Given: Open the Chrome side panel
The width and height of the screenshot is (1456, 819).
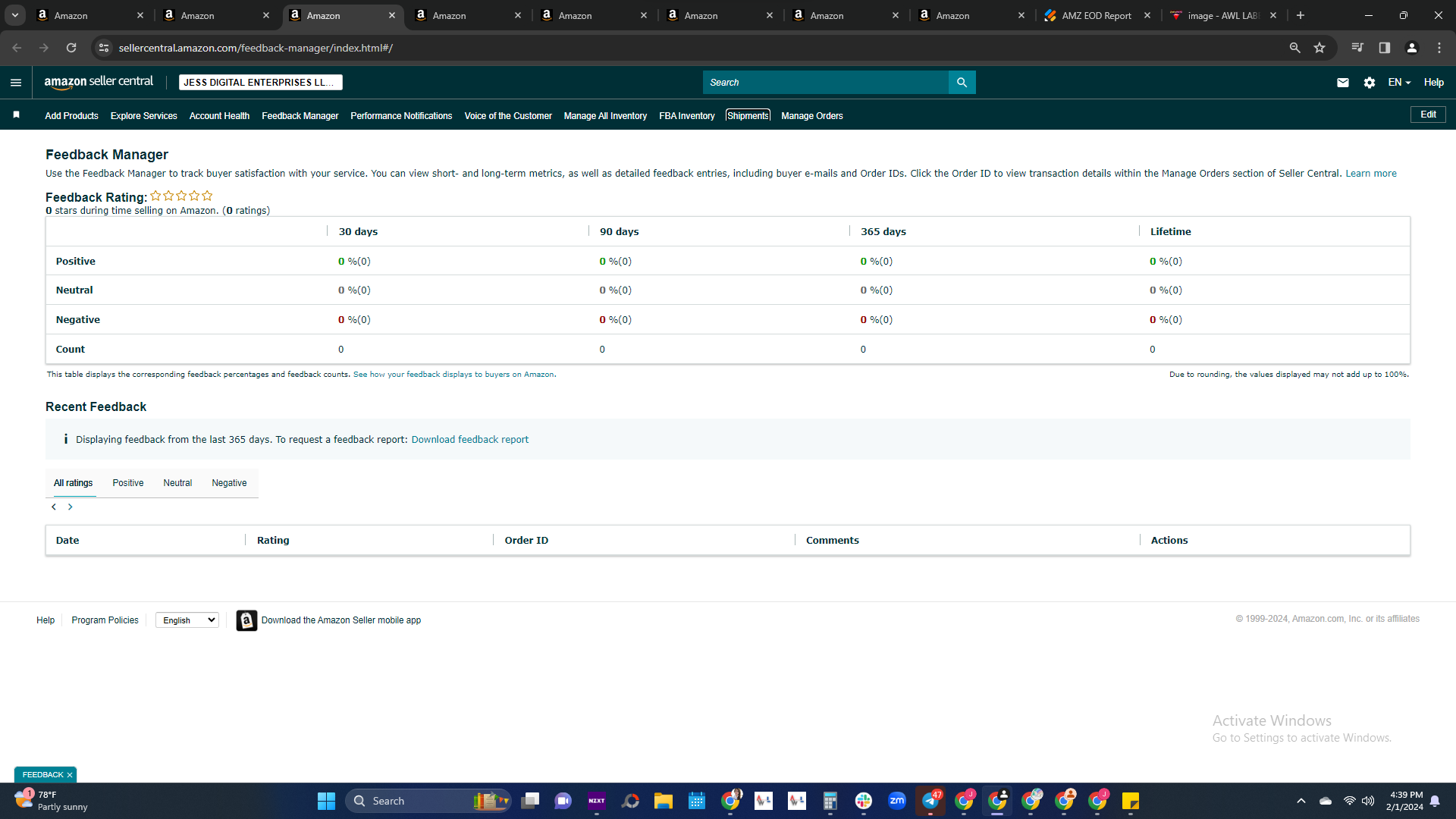Looking at the screenshot, I should (x=1385, y=48).
